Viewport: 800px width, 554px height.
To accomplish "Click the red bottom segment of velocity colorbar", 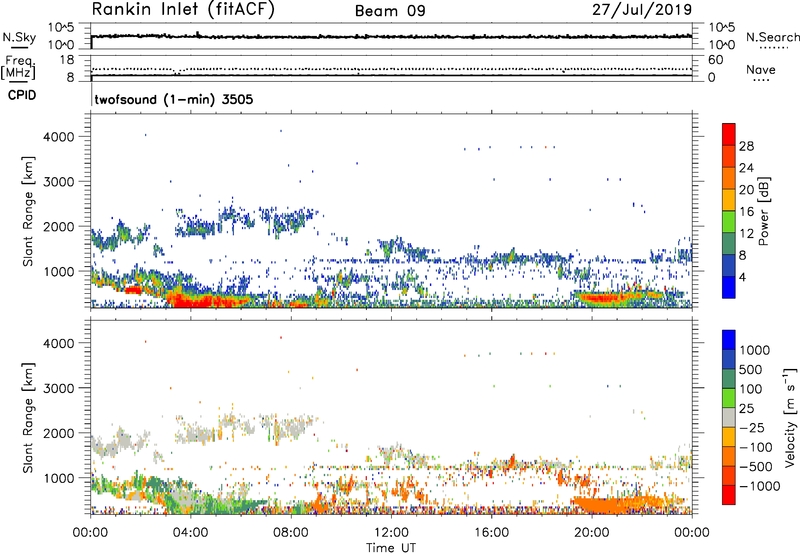I will point(729,495).
